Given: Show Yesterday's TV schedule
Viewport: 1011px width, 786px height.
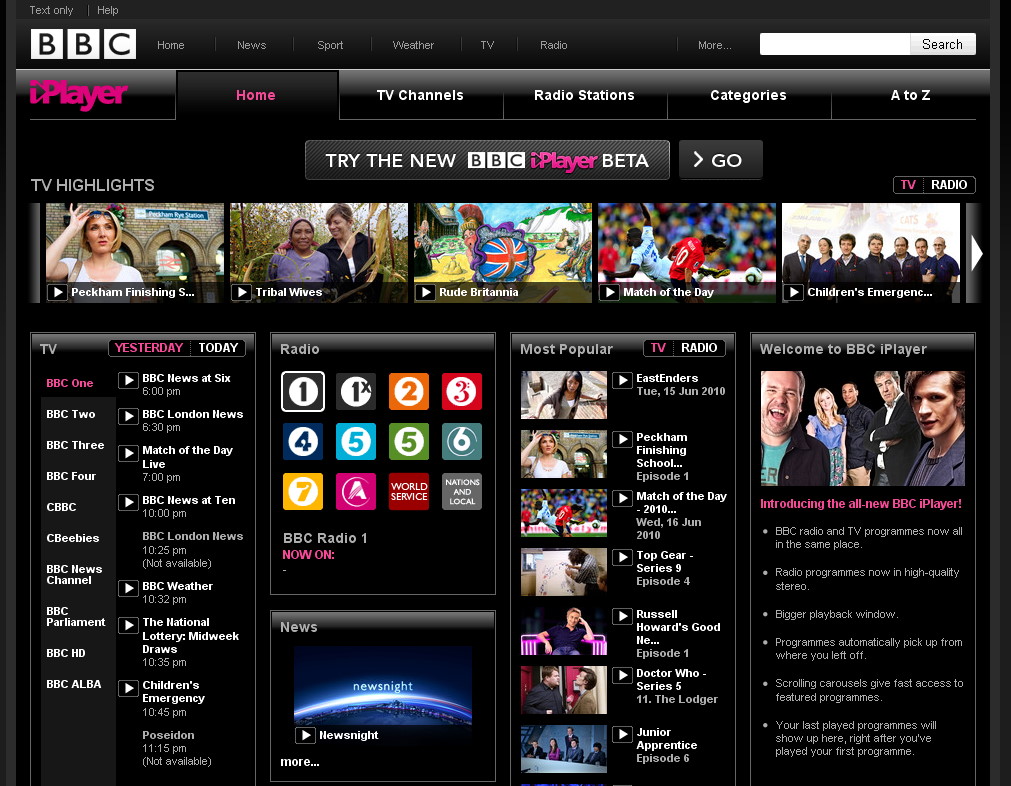Looking at the screenshot, I should pos(149,348).
